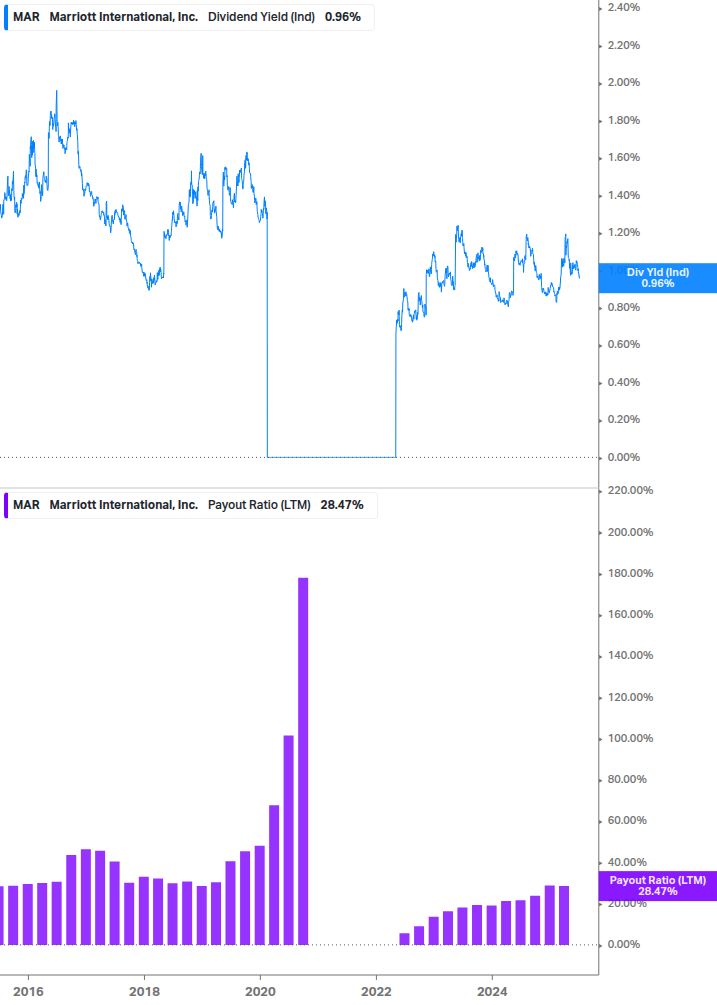Click the 2022 label on the time axis
Screen dimensions: 717x1005
[376, 992]
